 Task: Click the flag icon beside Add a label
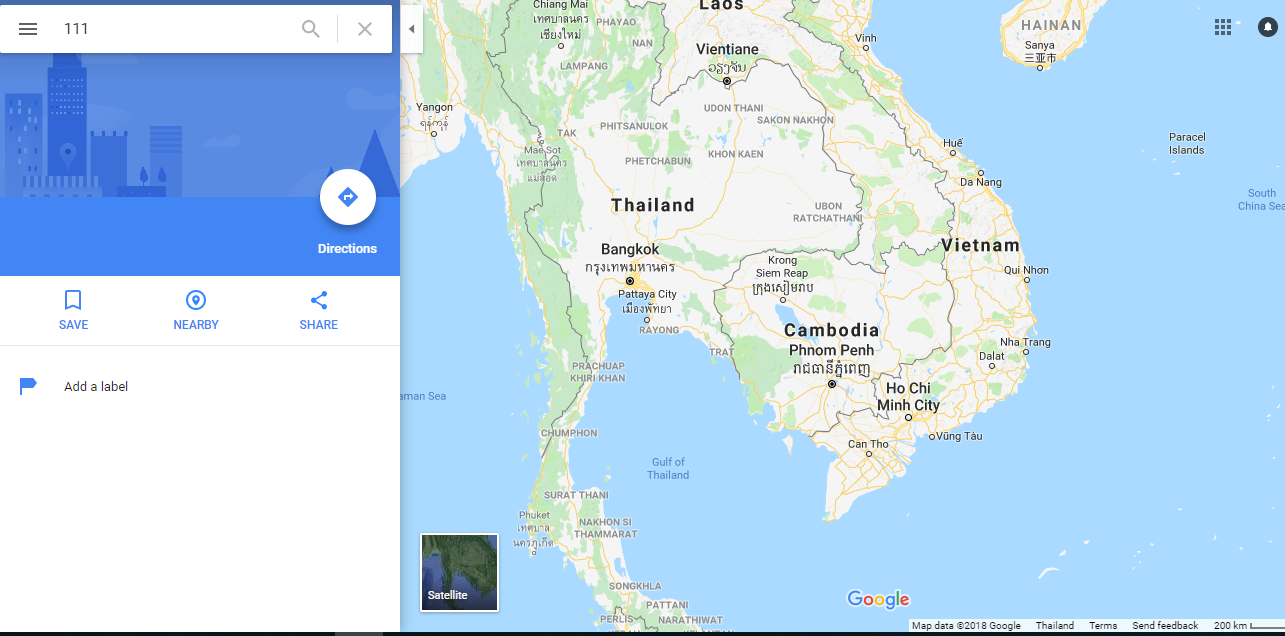tap(28, 386)
